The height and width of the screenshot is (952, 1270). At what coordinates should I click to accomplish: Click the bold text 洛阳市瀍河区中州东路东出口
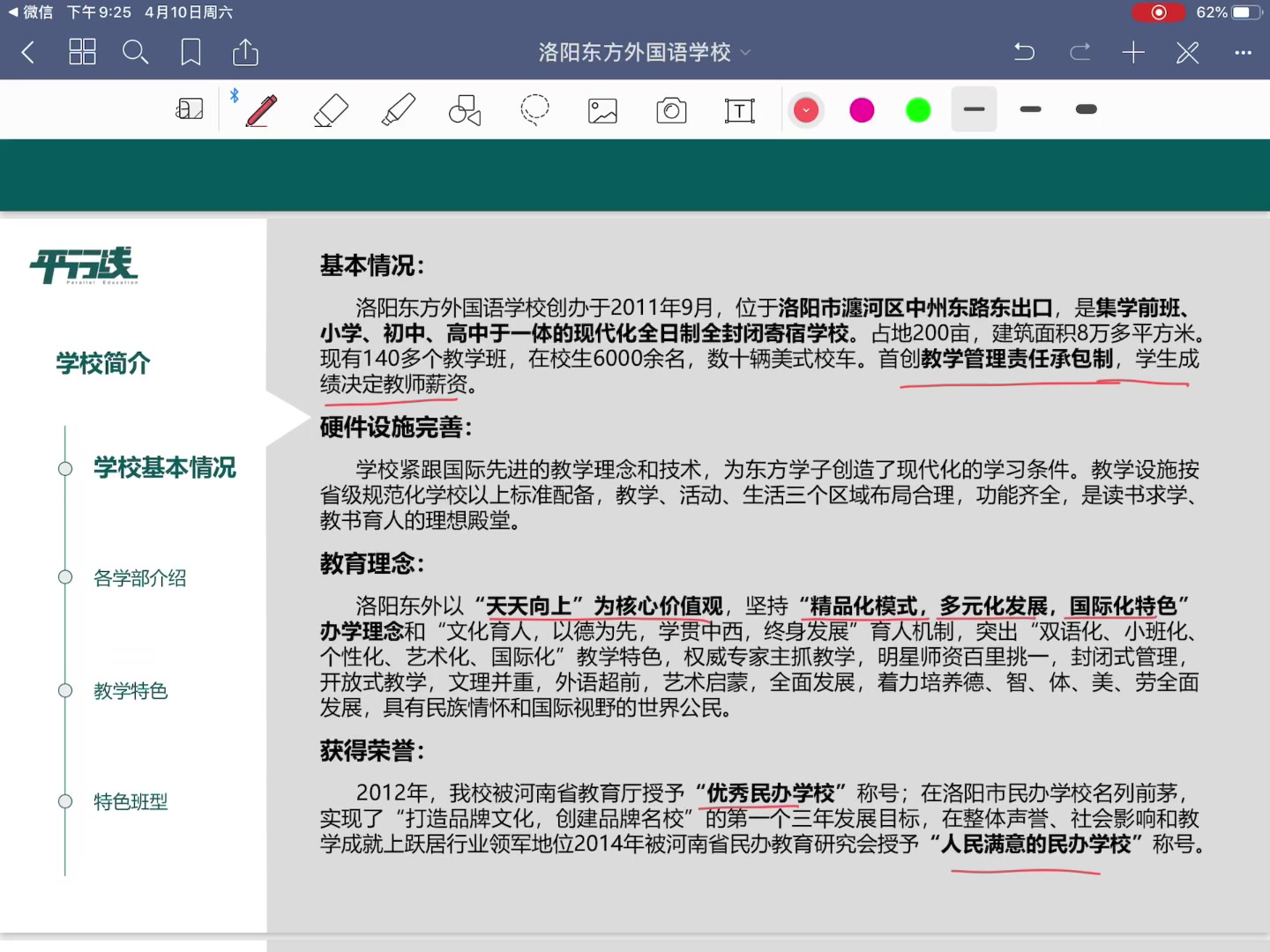tap(915, 308)
